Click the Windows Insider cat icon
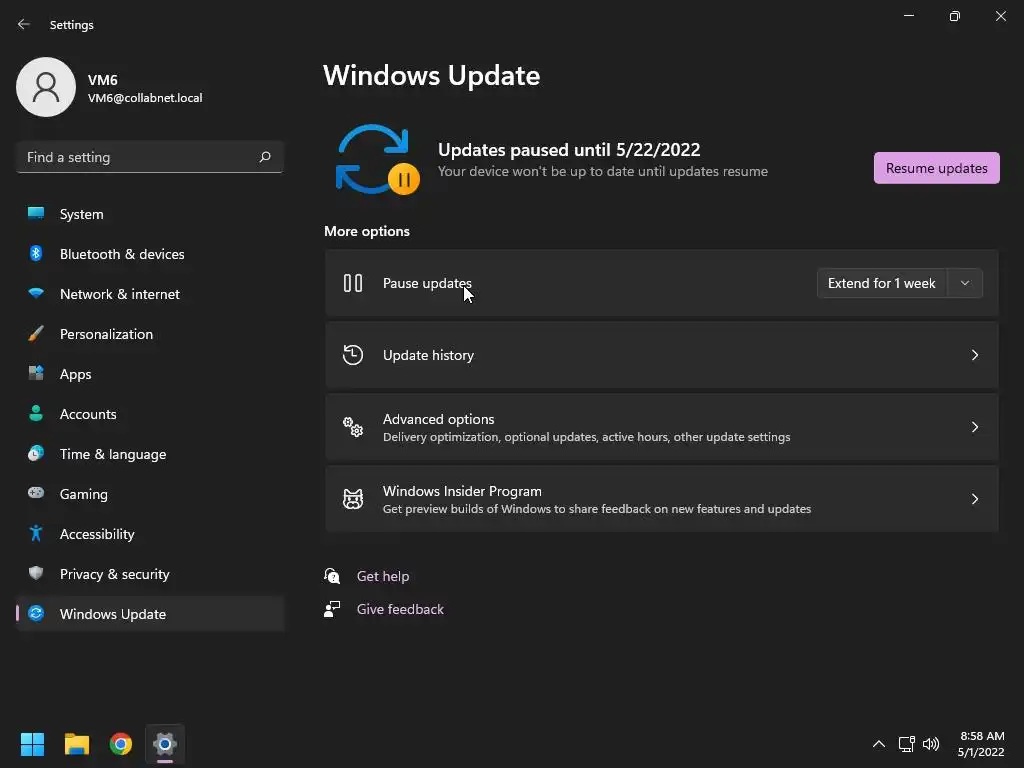This screenshot has width=1024, height=768. click(353, 499)
